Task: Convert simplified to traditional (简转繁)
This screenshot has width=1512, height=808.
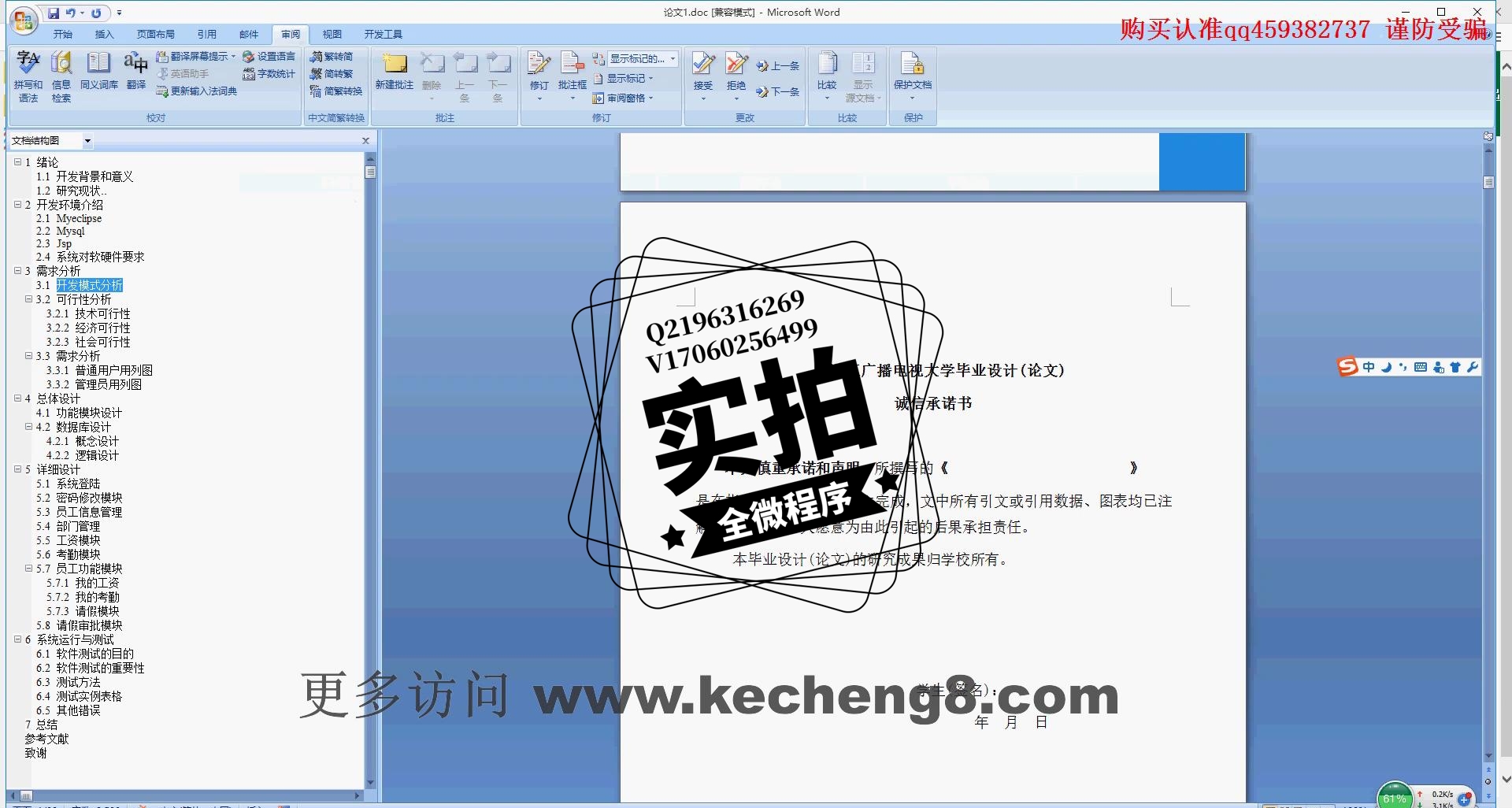Action: coord(332,74)
